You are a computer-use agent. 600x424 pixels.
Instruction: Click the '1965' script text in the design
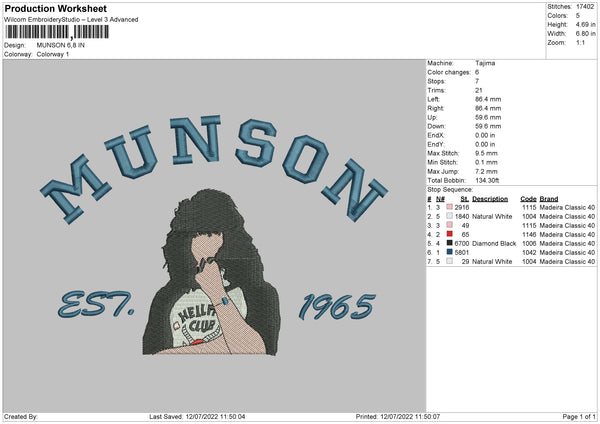[337, 307]
